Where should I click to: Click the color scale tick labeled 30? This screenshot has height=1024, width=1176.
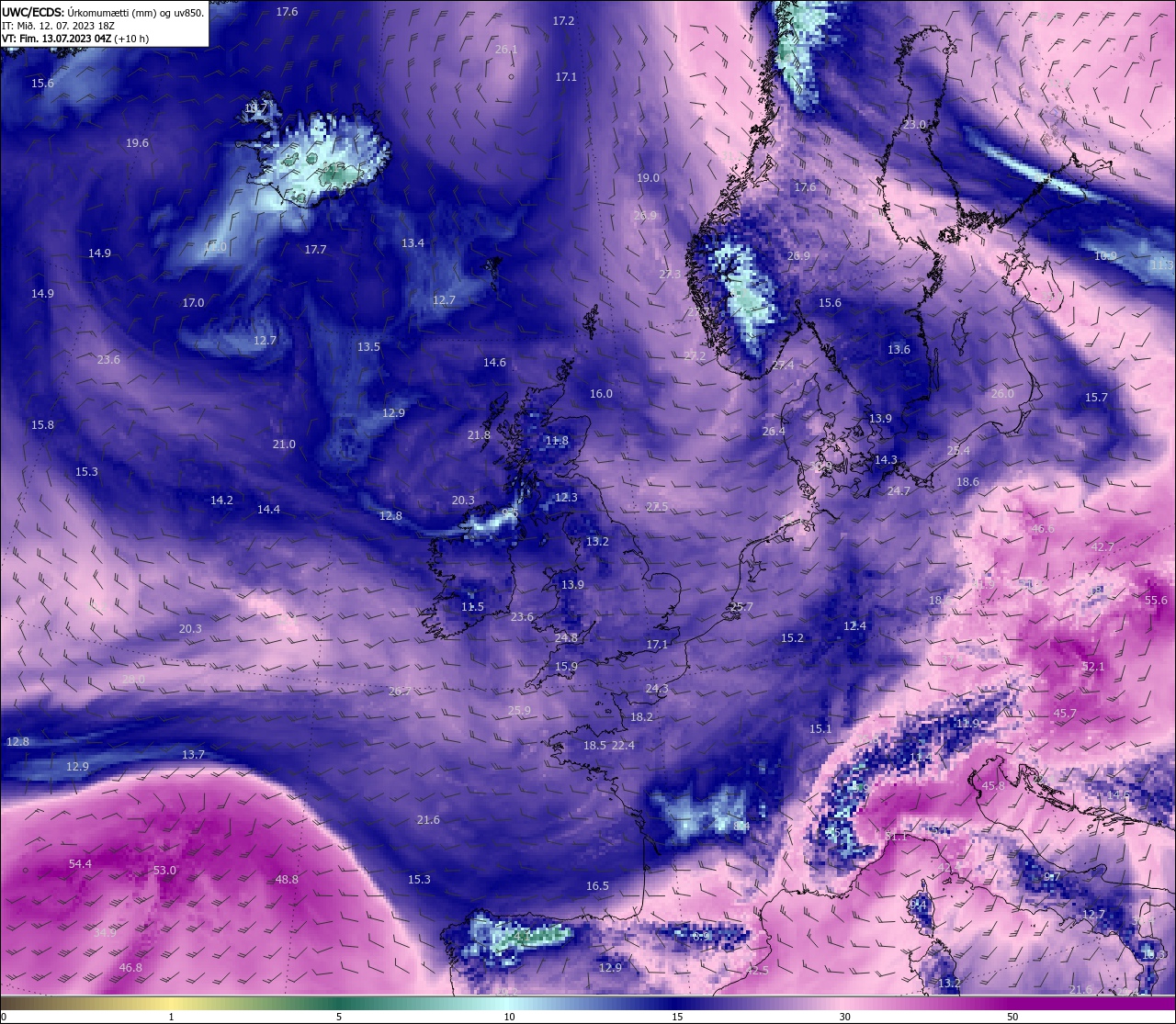click(844, 1017)
